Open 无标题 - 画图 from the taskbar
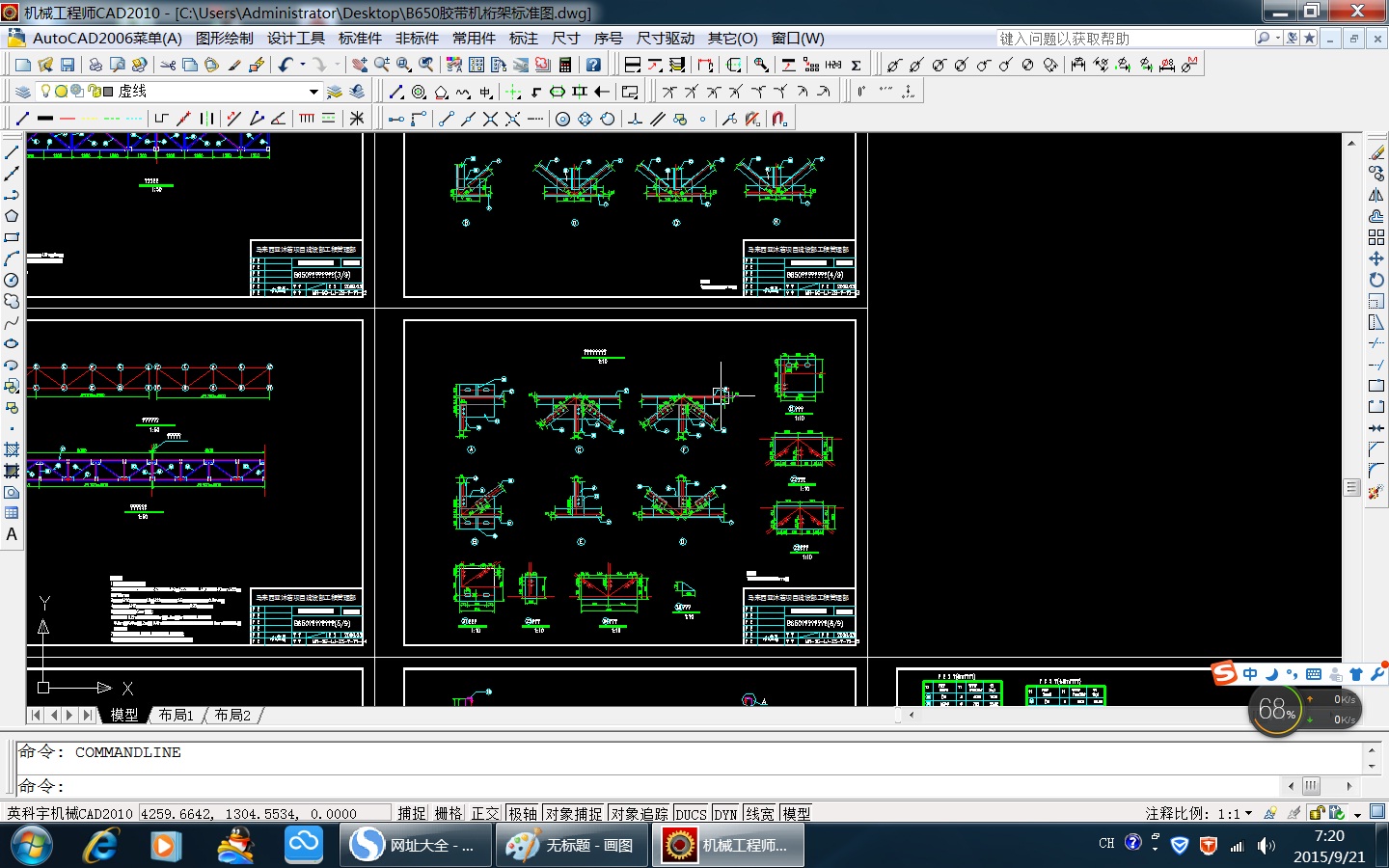This screenshot has width=1389, height=868. click(571, 846)
